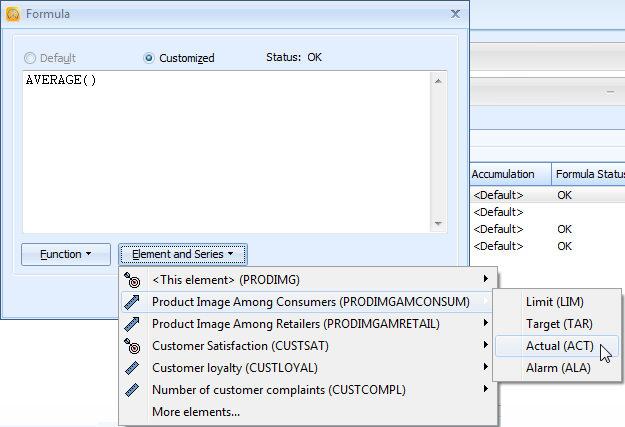Choose Limit (LIM) from the series submenu
The image size is (625, 427).
(x=555, y=302)
